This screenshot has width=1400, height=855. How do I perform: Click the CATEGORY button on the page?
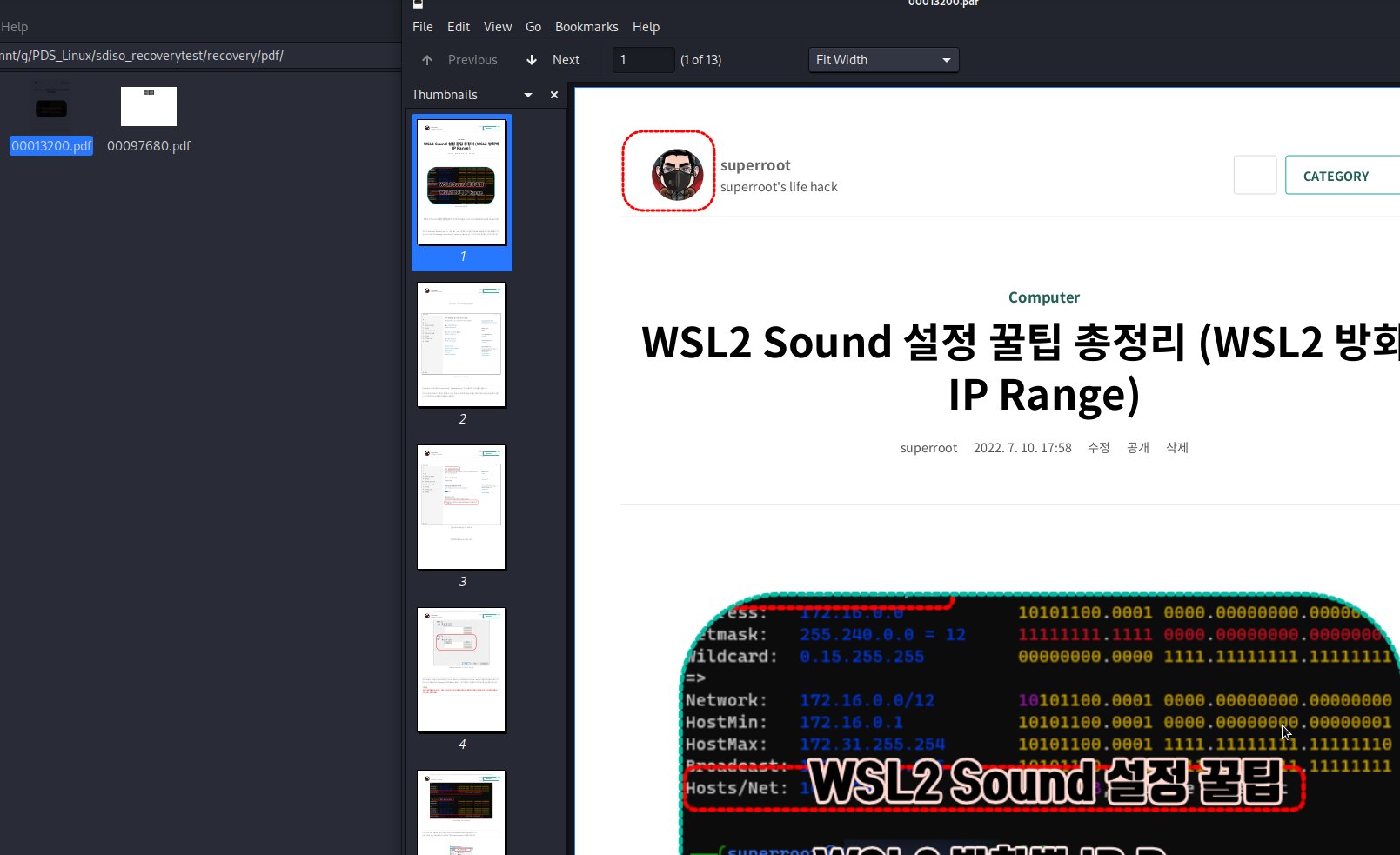point(1343,176)
